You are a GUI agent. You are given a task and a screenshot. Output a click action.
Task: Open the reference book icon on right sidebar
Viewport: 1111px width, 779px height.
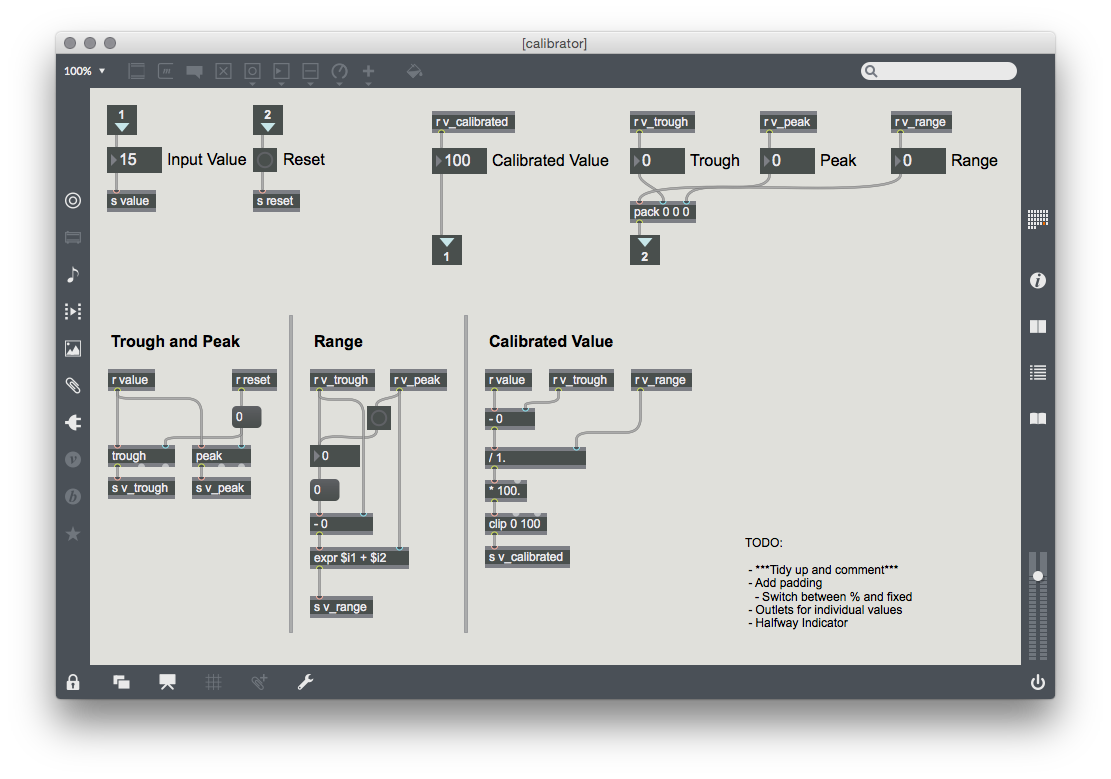(1038, 327)
